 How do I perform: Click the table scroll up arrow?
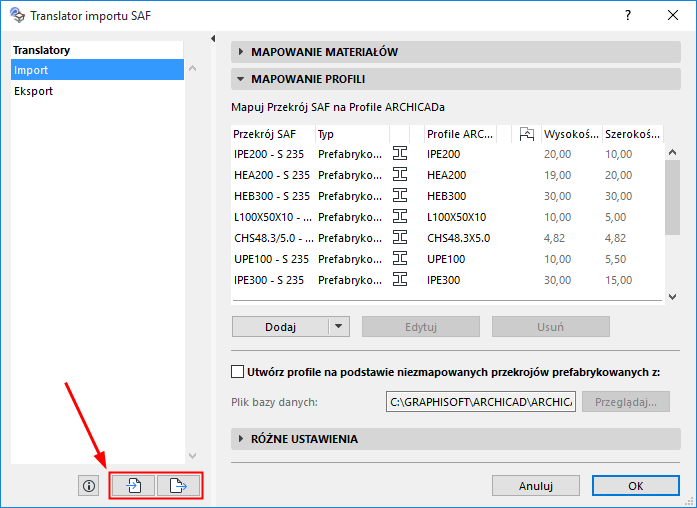[673, 152]
